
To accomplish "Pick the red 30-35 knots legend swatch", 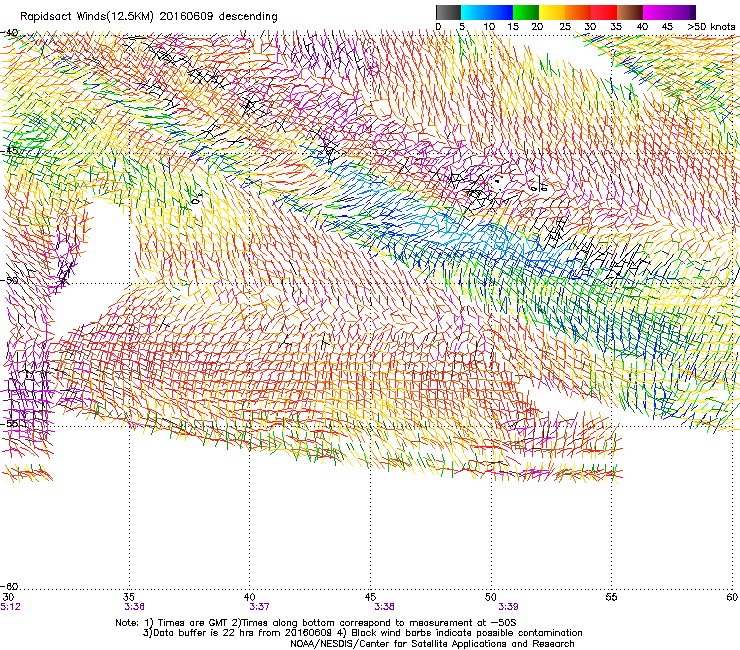I will click(x=604, y=12).
